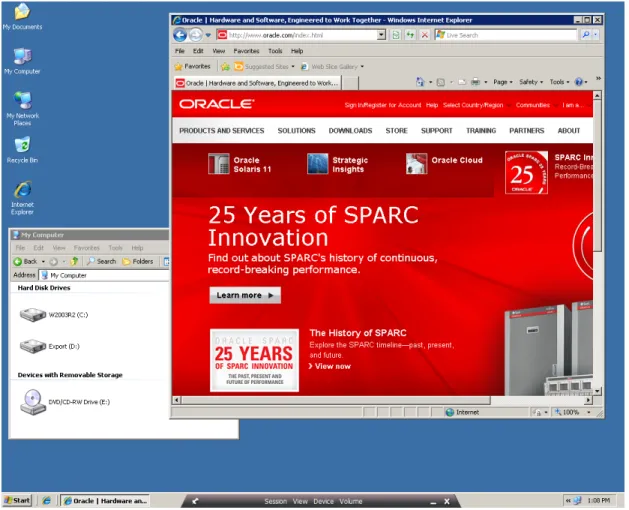Click the Internet Explorer quick launch icon
Image resolution: width=629 pixels, height=510 pixels.
point(47,501)
